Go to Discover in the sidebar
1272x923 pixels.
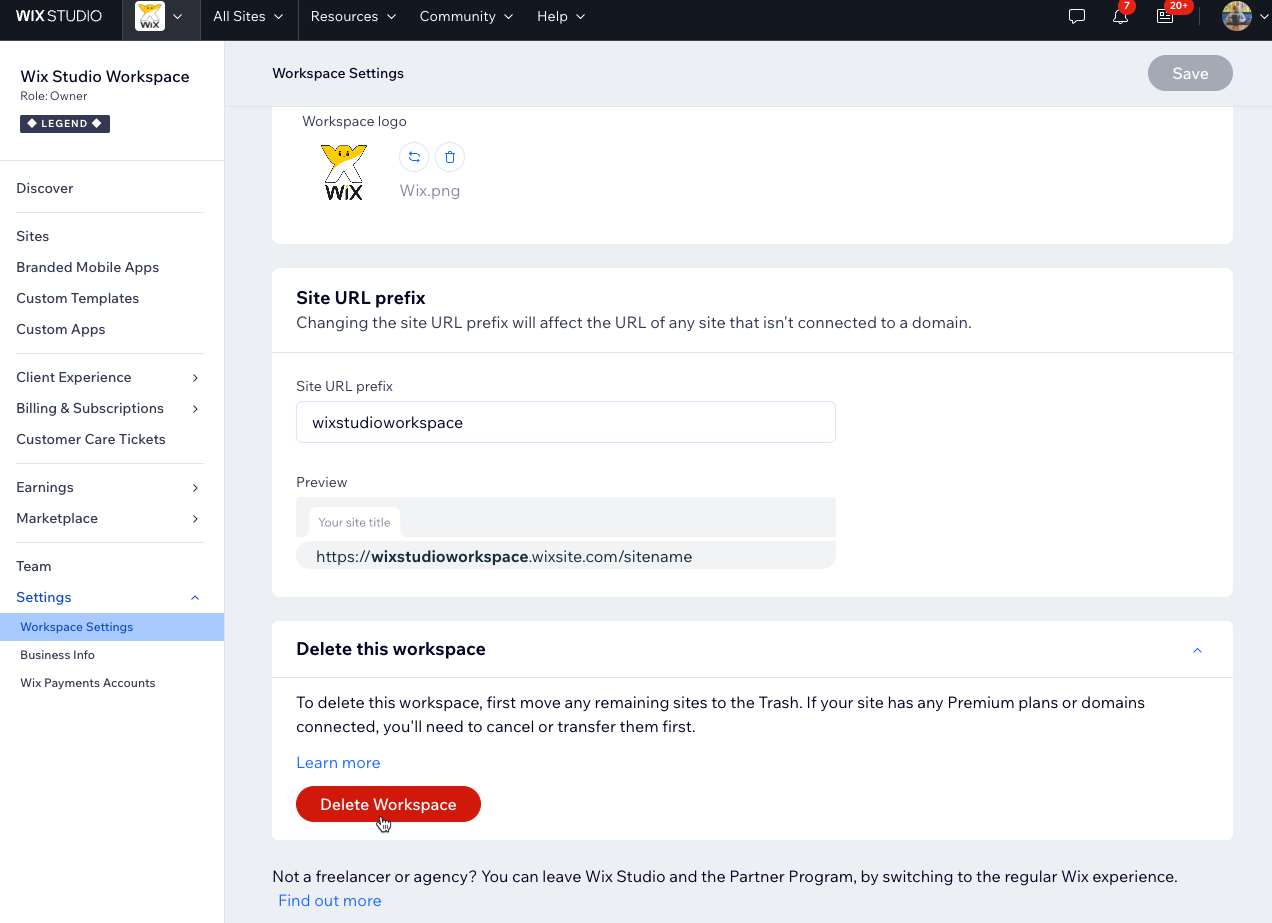tap(45, 188)
